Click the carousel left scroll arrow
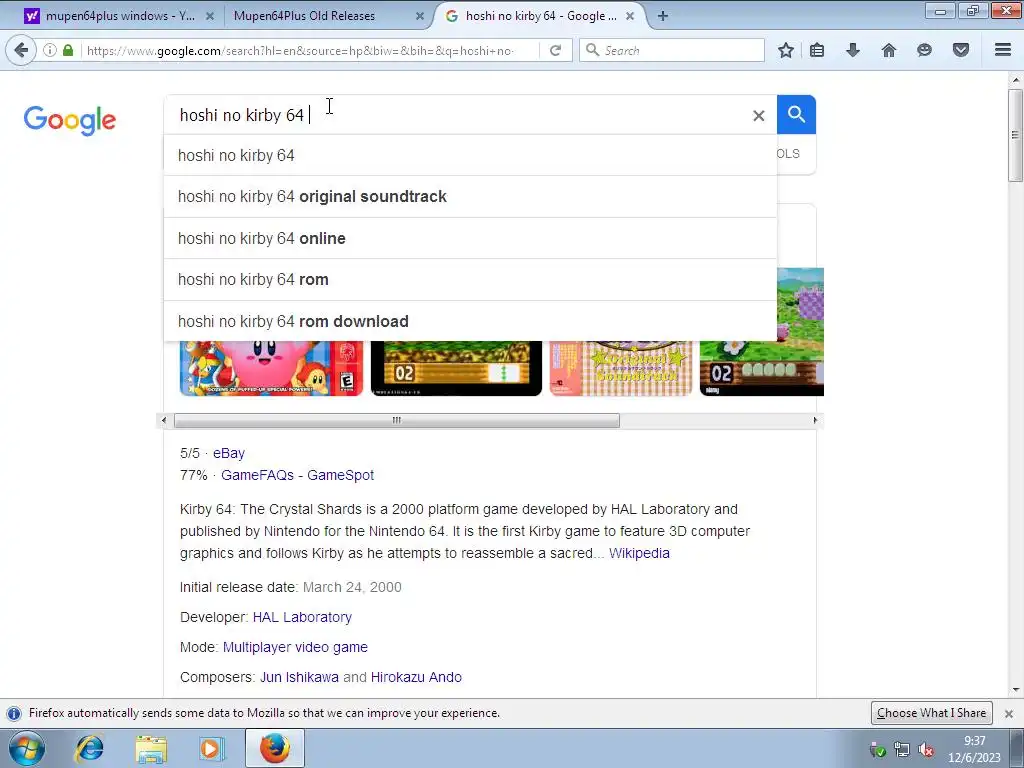 (x=164, y=421)
